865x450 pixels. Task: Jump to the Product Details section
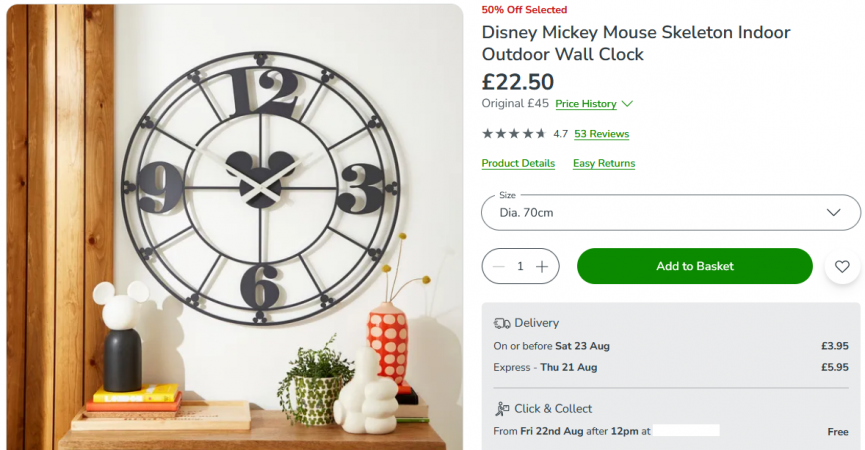(x=518, y=163)
